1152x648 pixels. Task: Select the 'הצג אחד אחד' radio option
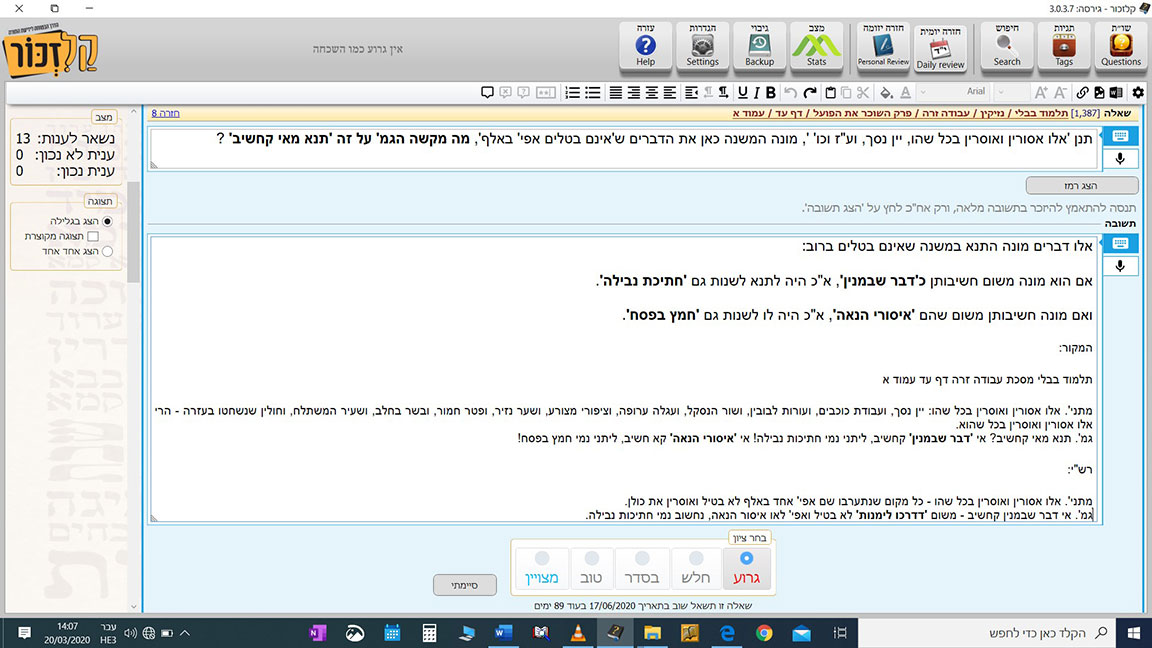107,252
